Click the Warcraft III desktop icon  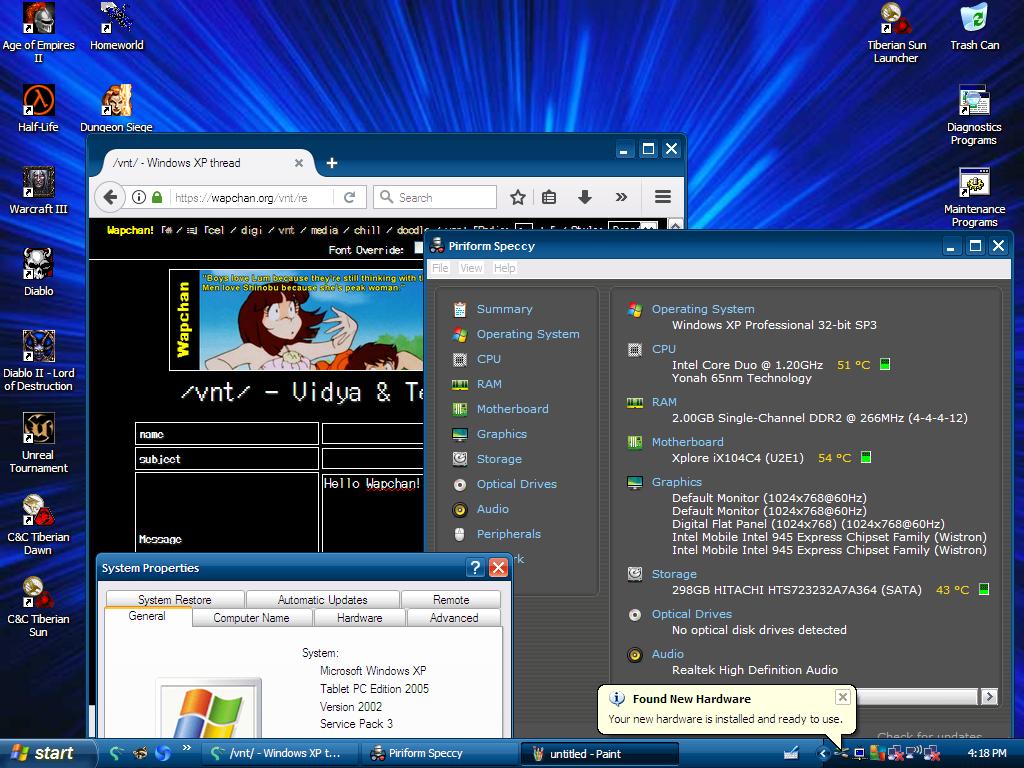(38, 183)
